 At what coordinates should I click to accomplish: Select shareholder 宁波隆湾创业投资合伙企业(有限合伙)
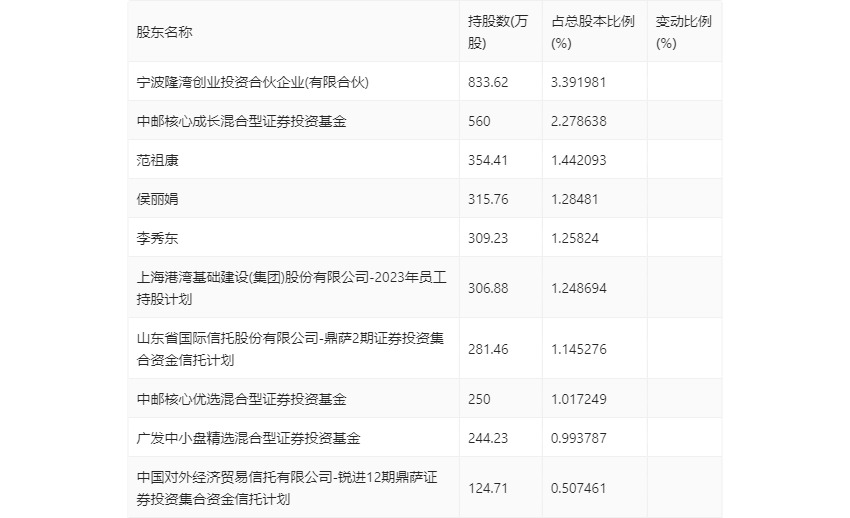253,82
